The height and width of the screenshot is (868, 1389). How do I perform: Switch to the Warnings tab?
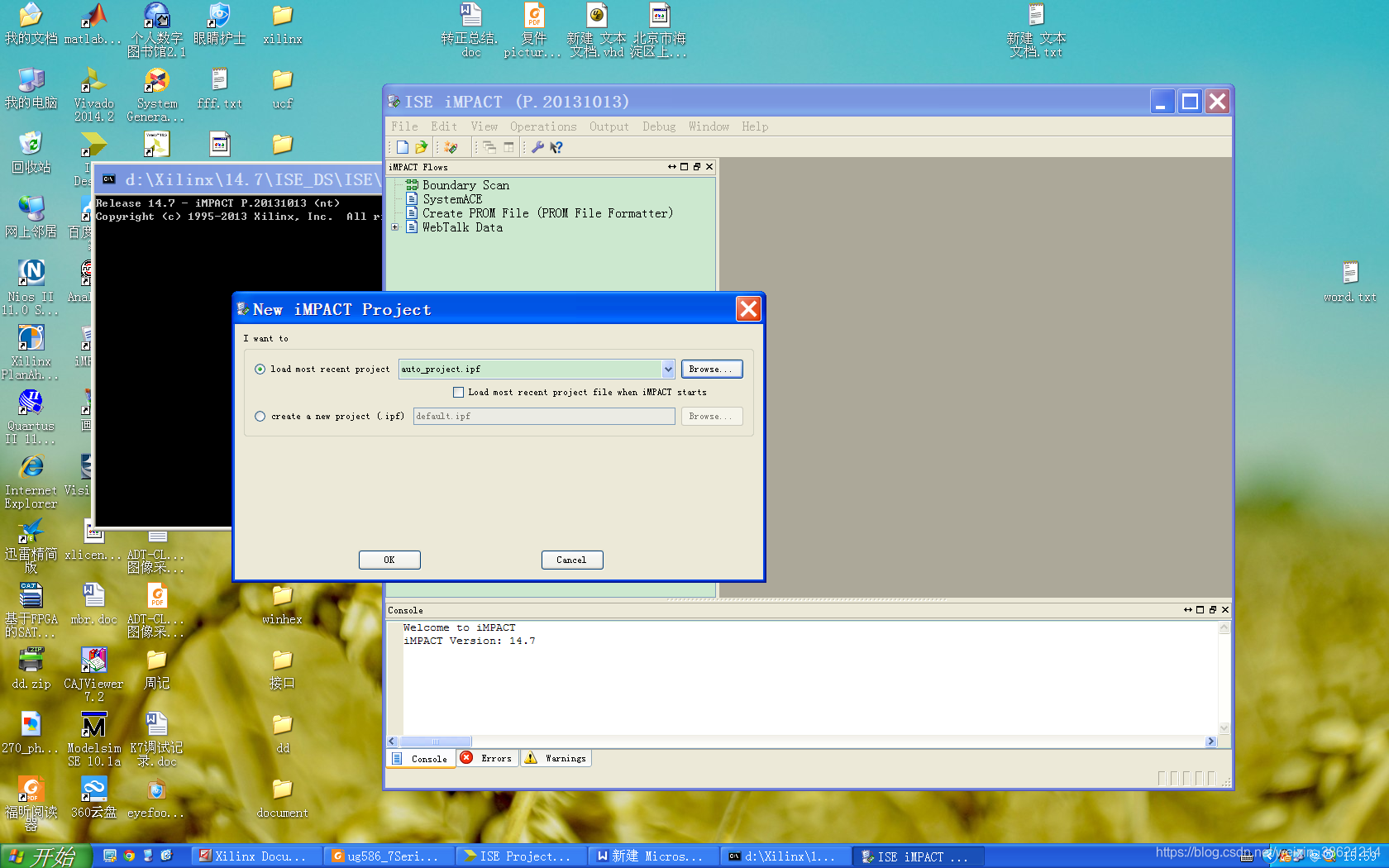click(x=556, y=758)
